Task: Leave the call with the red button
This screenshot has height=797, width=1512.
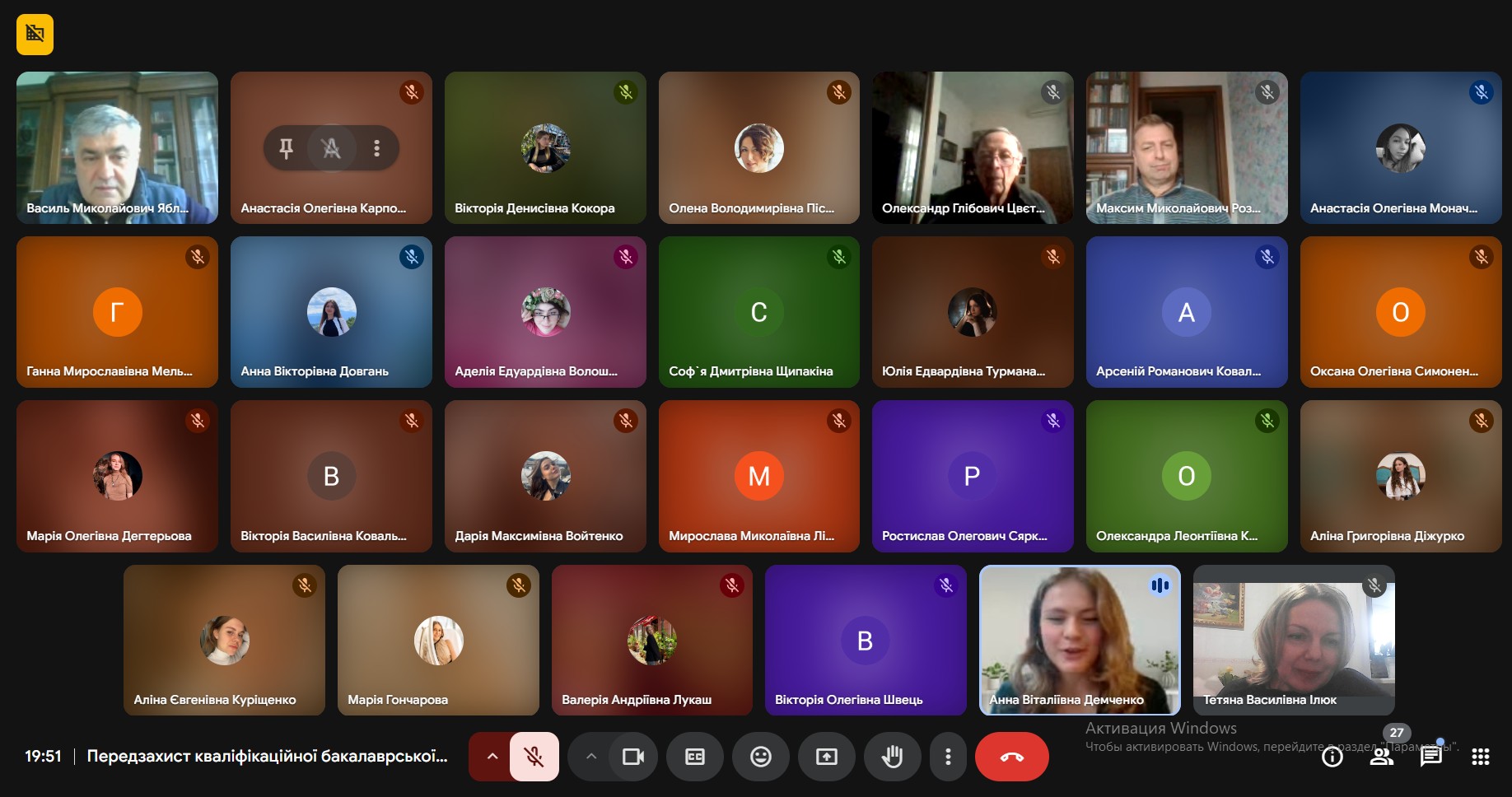Action: (1011, 757)
